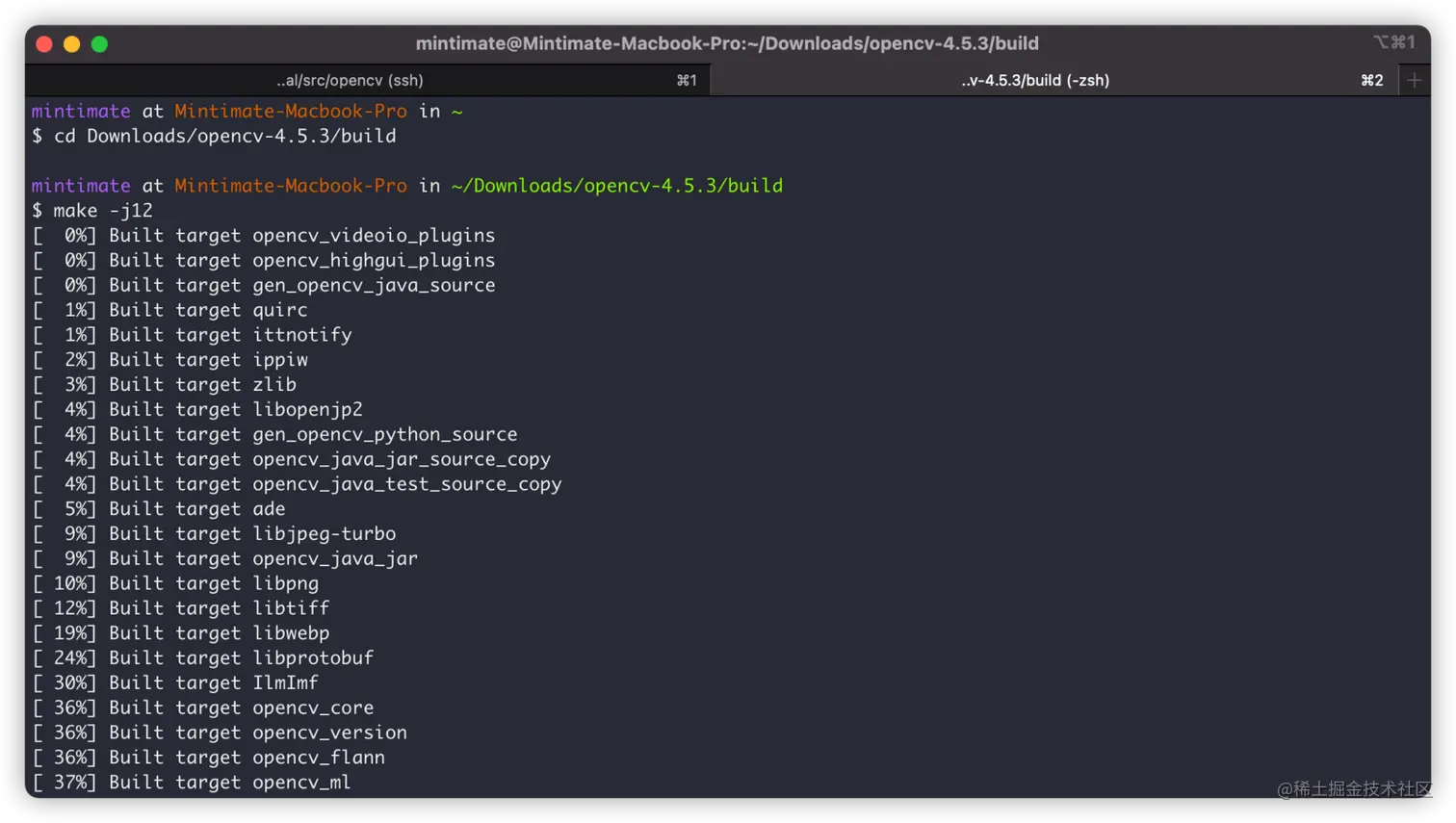Image resolution: width=1456 pixels, height=823 pixels.
Task: Click the 'cd Downloads/opencv-4.5.3/build' command line
Action: 214,136
